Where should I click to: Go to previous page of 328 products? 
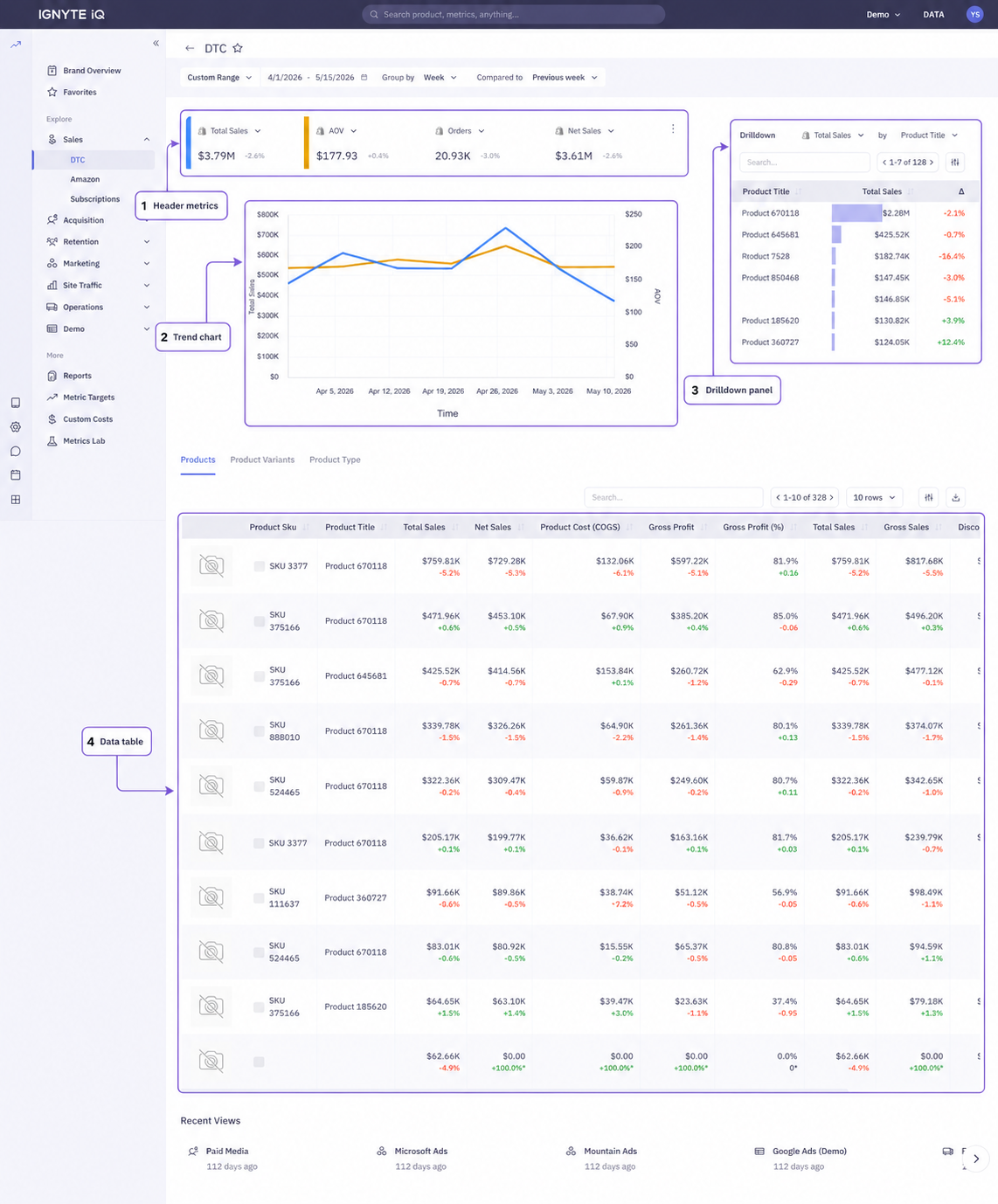[778, 497]
